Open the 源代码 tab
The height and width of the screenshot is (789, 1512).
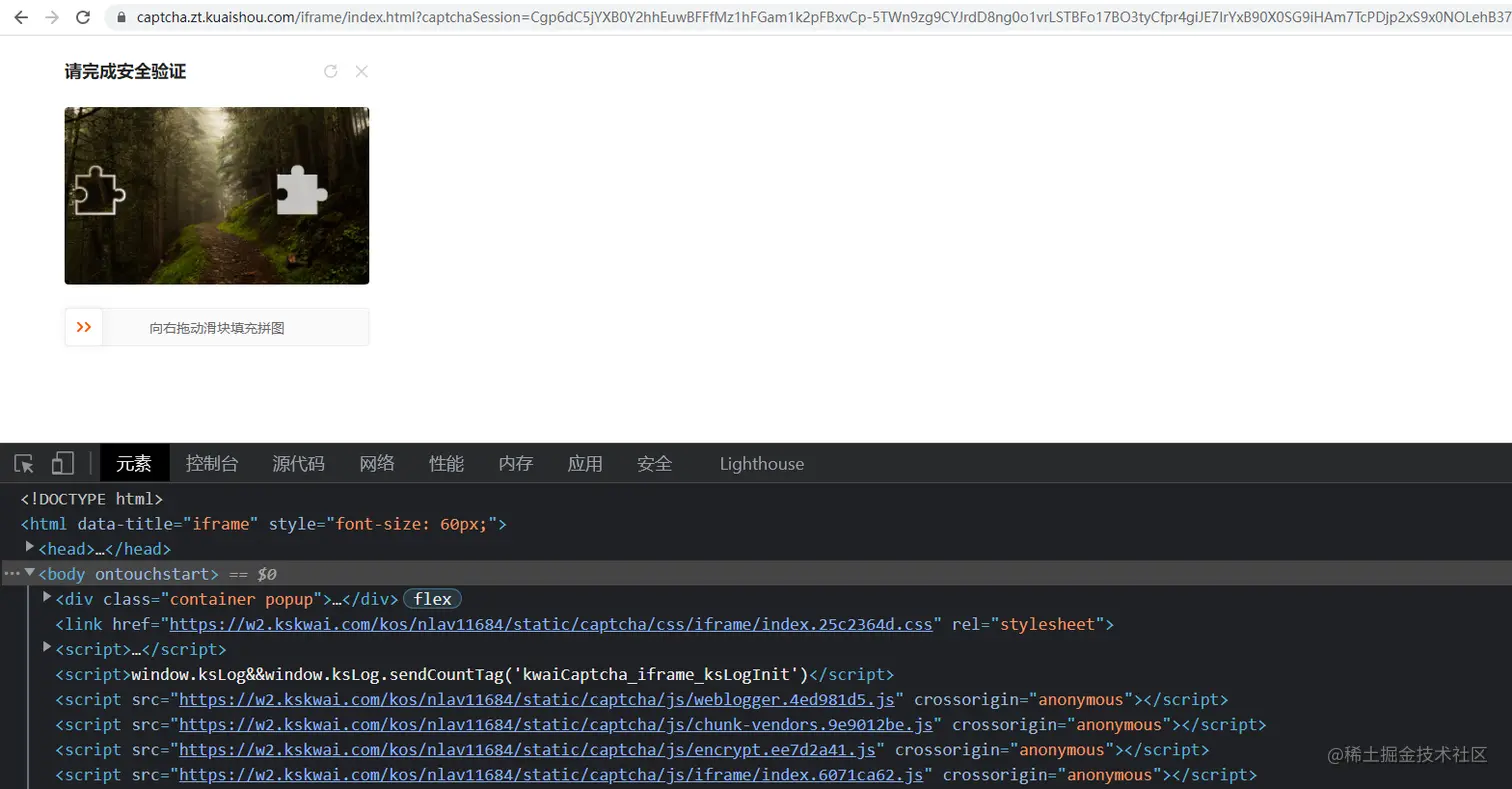pyautogui.click(x=298, y=463)
